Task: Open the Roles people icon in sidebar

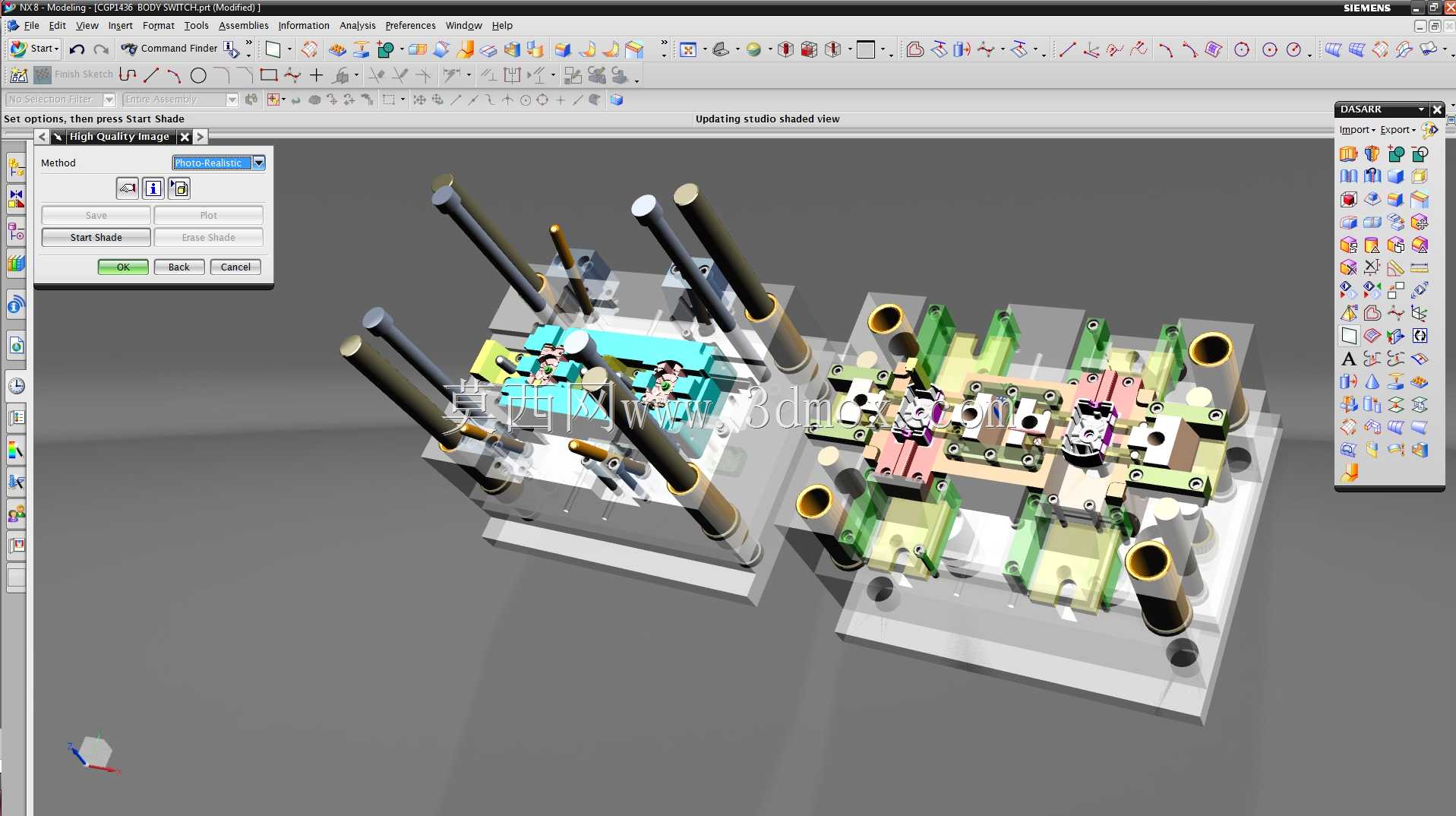Action: tap(16, 514)
